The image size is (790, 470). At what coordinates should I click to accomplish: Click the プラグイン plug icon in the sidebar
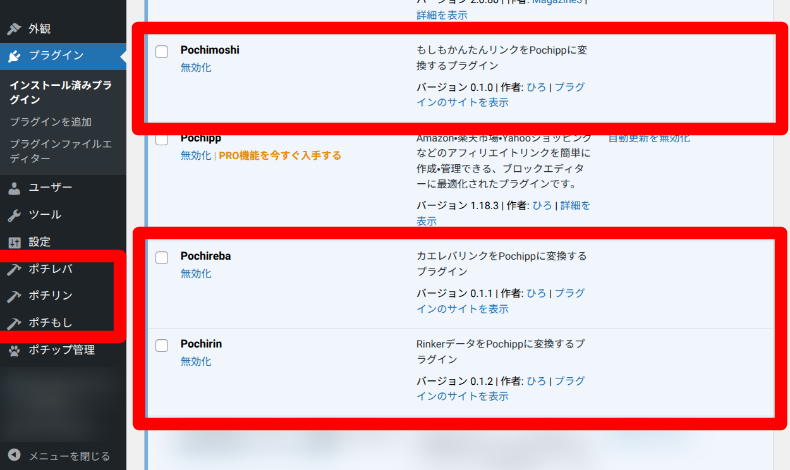pyautogui.click(x=14, y=55)
